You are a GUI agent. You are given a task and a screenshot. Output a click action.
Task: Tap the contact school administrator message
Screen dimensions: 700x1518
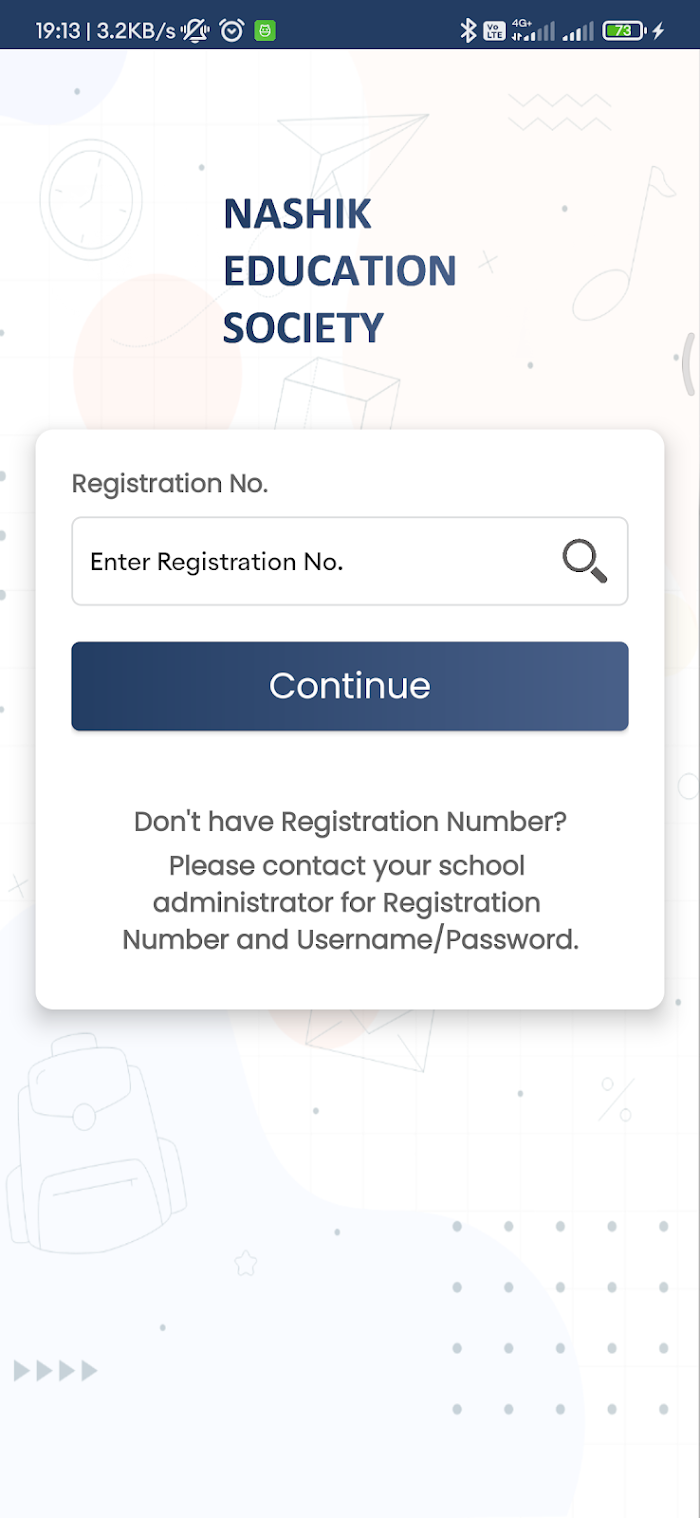tap(350, 903)
